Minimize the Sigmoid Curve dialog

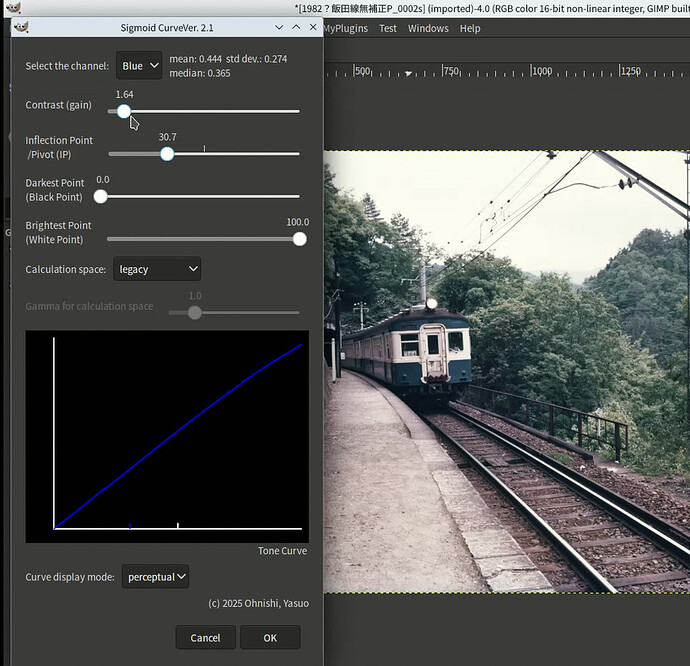278,27
